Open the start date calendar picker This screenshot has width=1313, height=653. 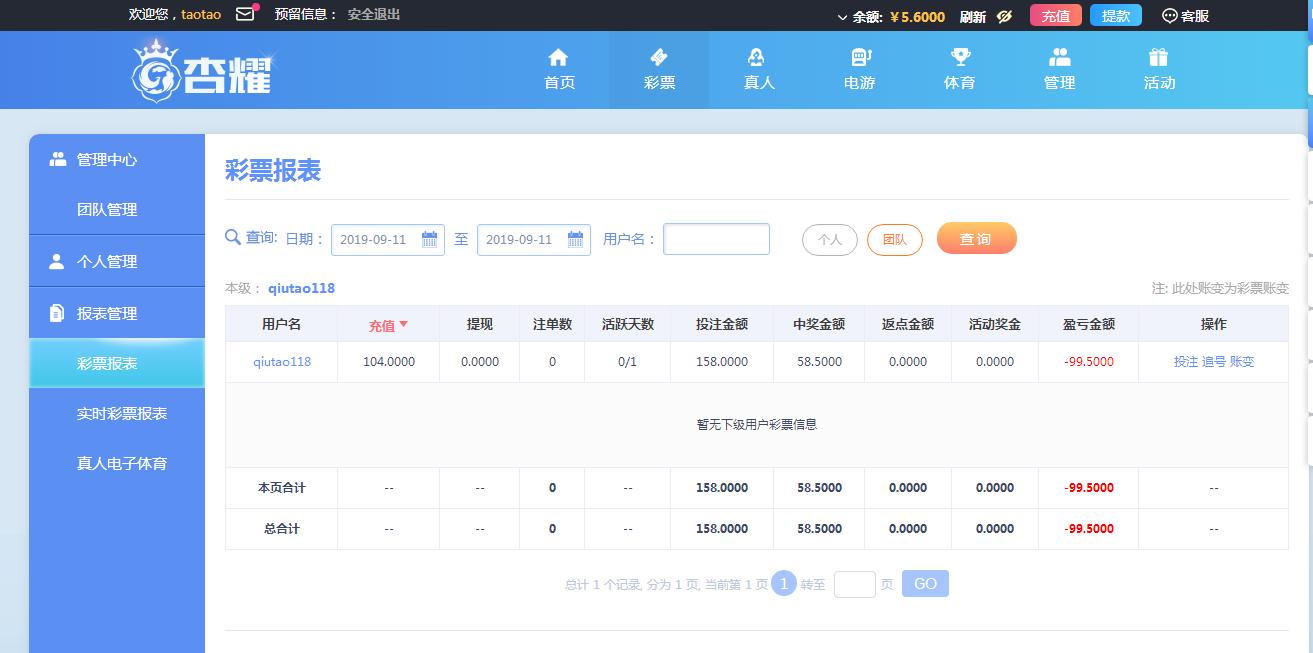429,239
